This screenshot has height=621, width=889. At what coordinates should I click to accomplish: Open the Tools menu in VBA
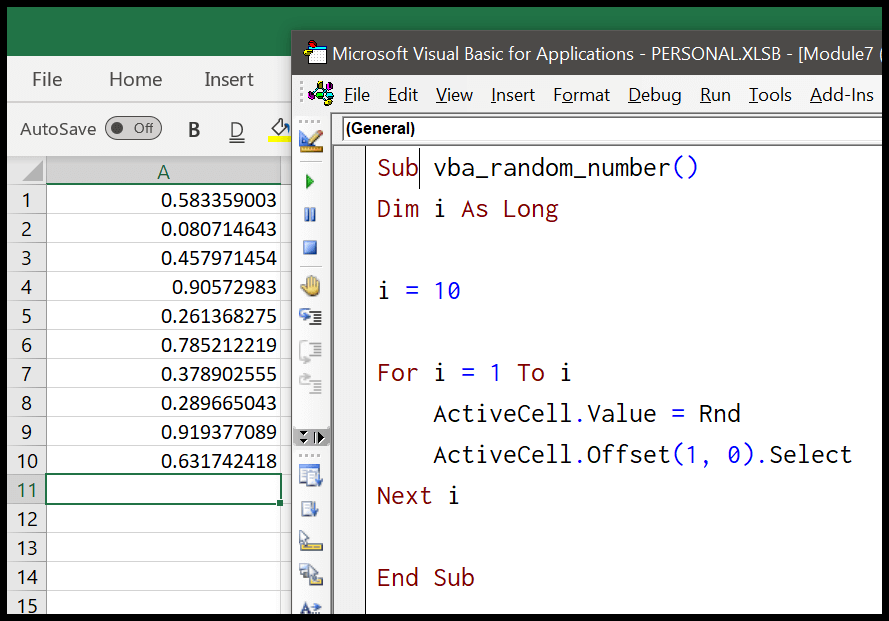coord(770,95)
